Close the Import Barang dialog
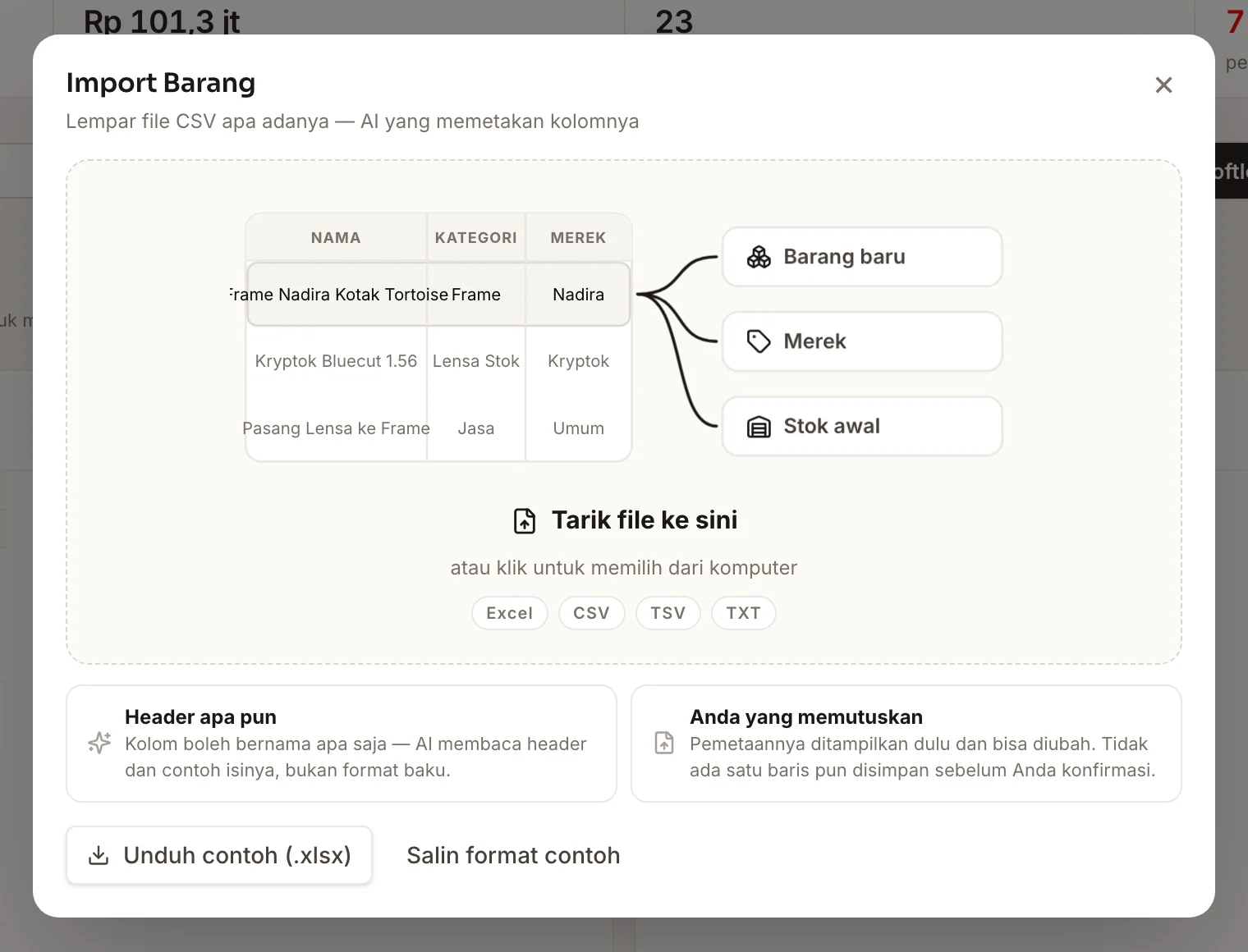The image size is (1248, 952). point(1163,85)
